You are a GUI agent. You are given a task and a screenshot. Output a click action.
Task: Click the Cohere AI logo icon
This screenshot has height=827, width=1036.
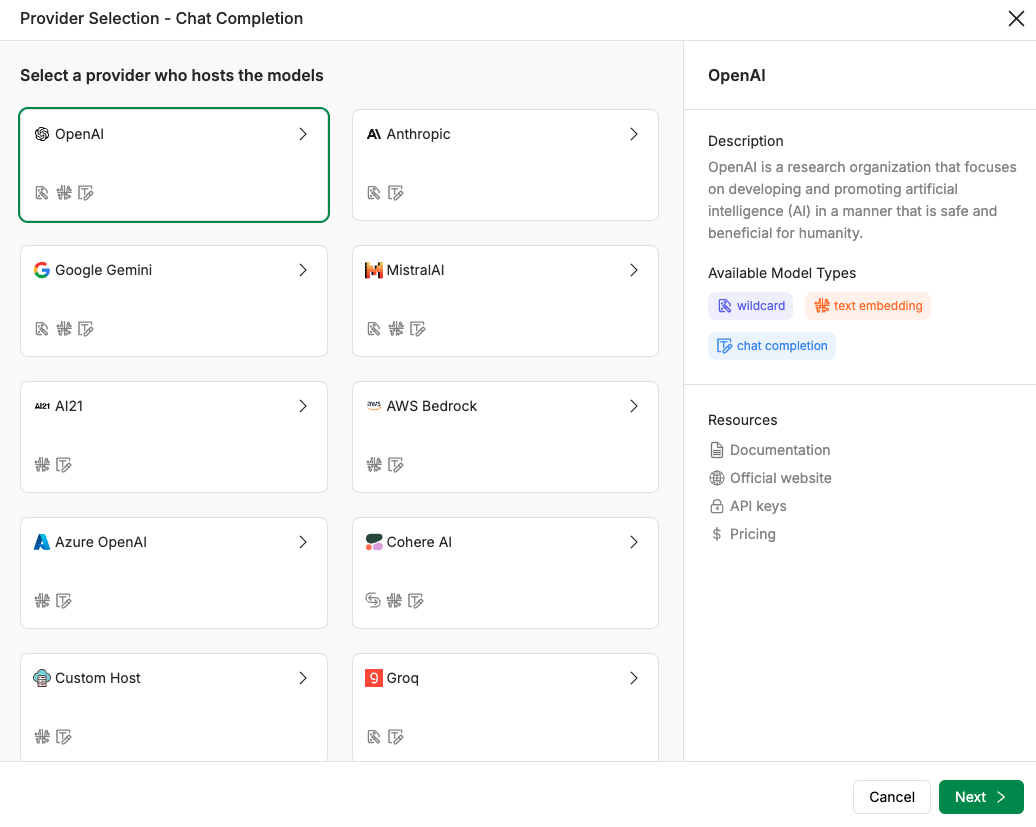click(x=373, y=542)
